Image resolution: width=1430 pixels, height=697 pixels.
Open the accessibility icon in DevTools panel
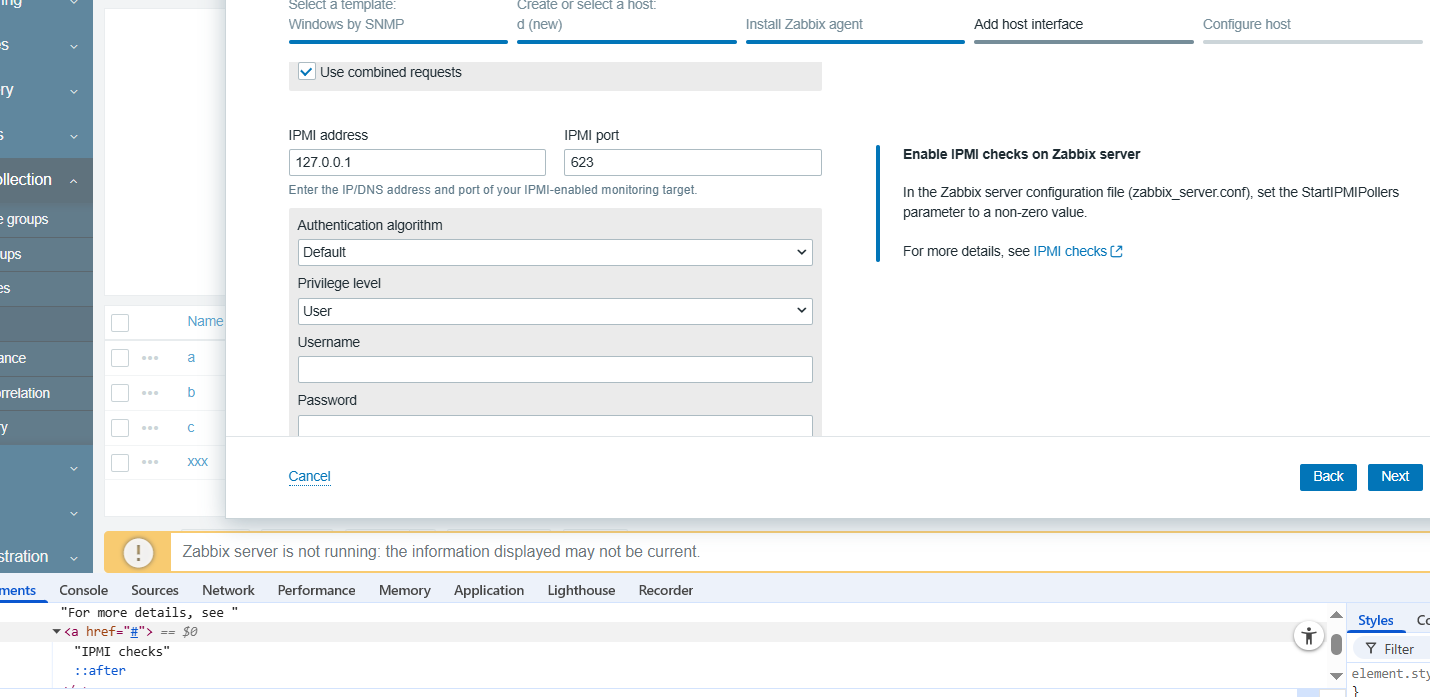pos(1308,635)
